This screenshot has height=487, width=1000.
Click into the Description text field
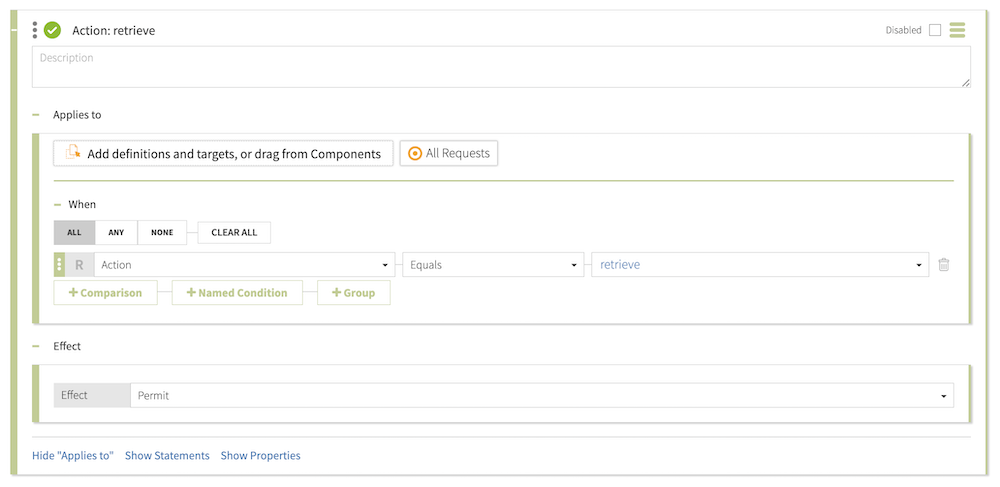tap(500, 68)
